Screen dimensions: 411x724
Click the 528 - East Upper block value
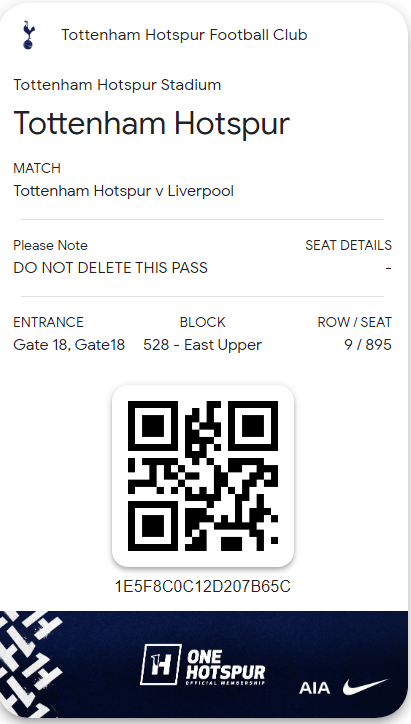[202, 345]
